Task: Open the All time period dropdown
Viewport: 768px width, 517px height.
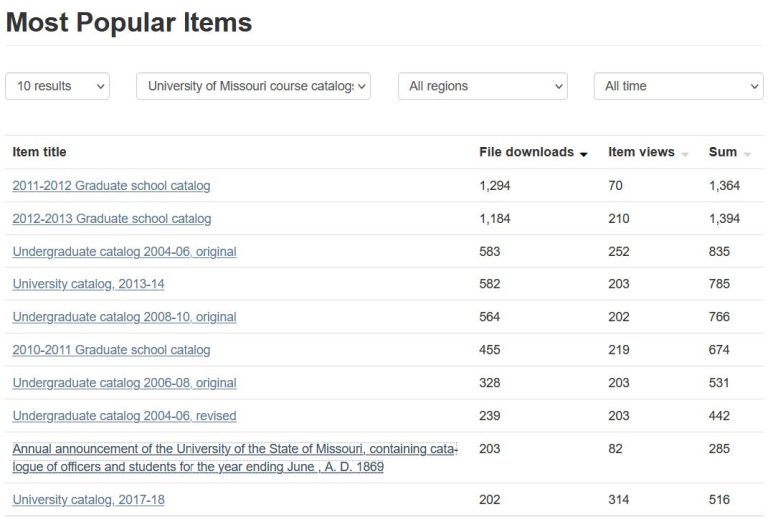Action: click(678, 86)
